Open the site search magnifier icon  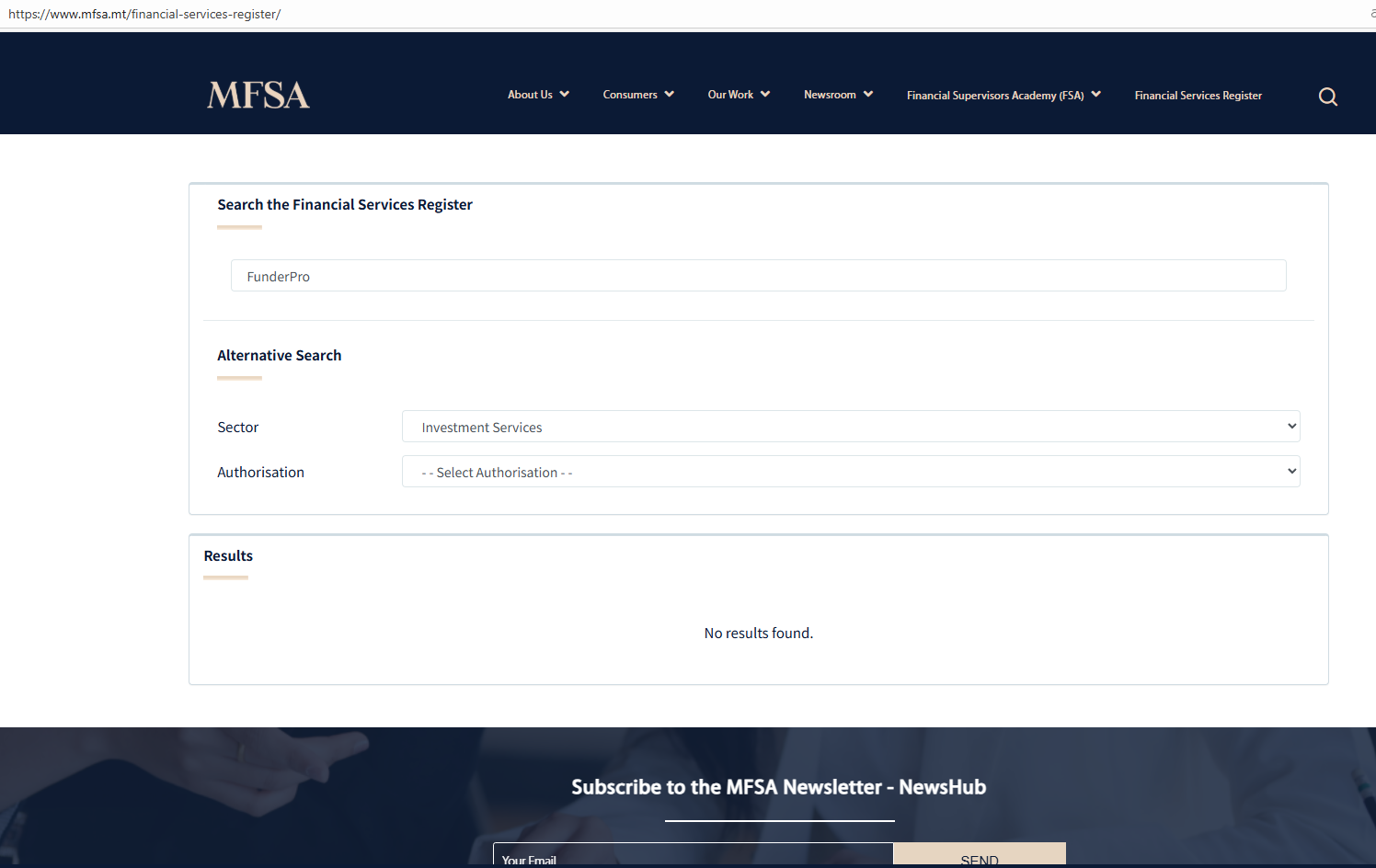click(1327, 97)
